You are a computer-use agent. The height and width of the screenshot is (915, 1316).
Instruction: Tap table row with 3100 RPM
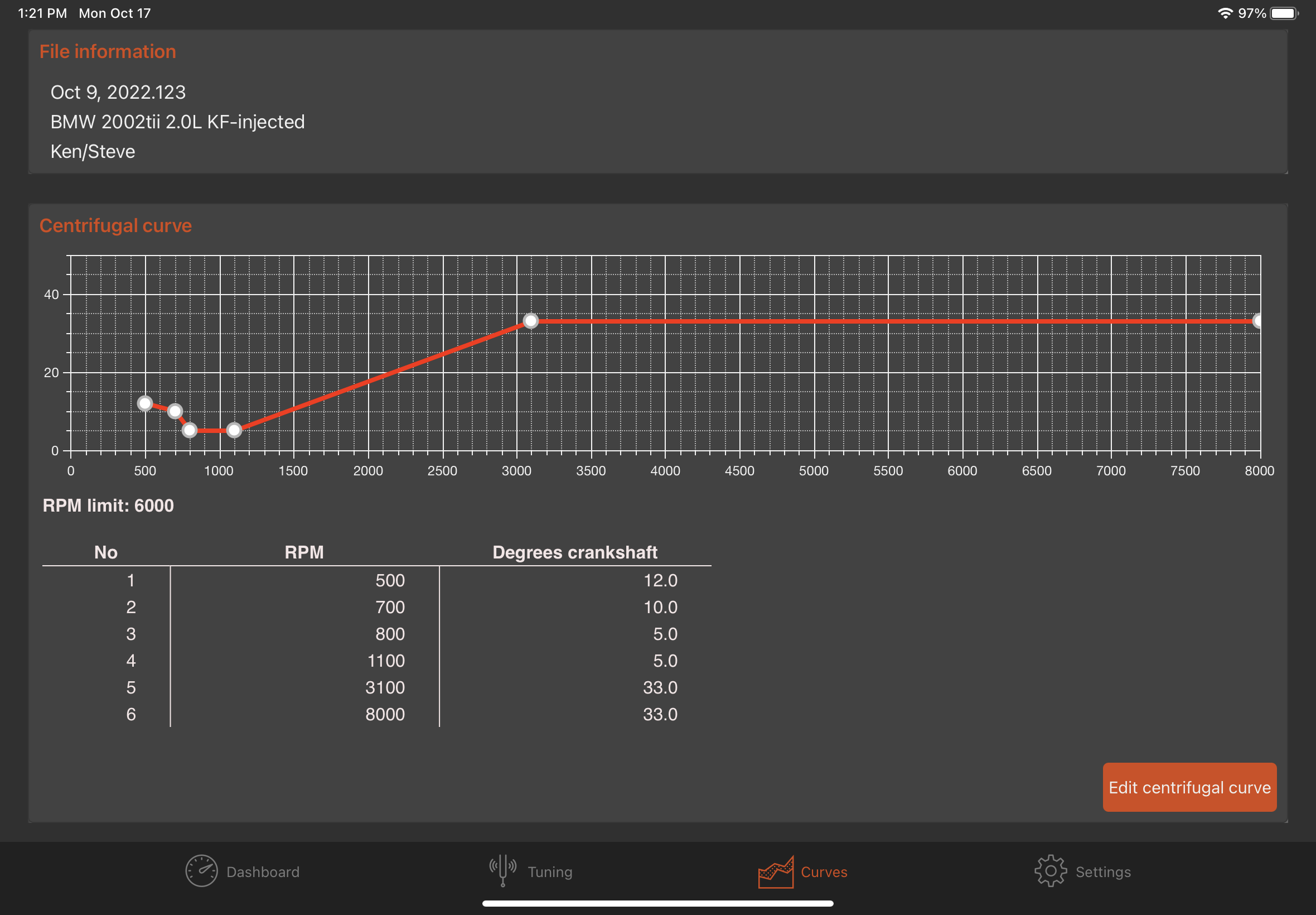[384, 687]
